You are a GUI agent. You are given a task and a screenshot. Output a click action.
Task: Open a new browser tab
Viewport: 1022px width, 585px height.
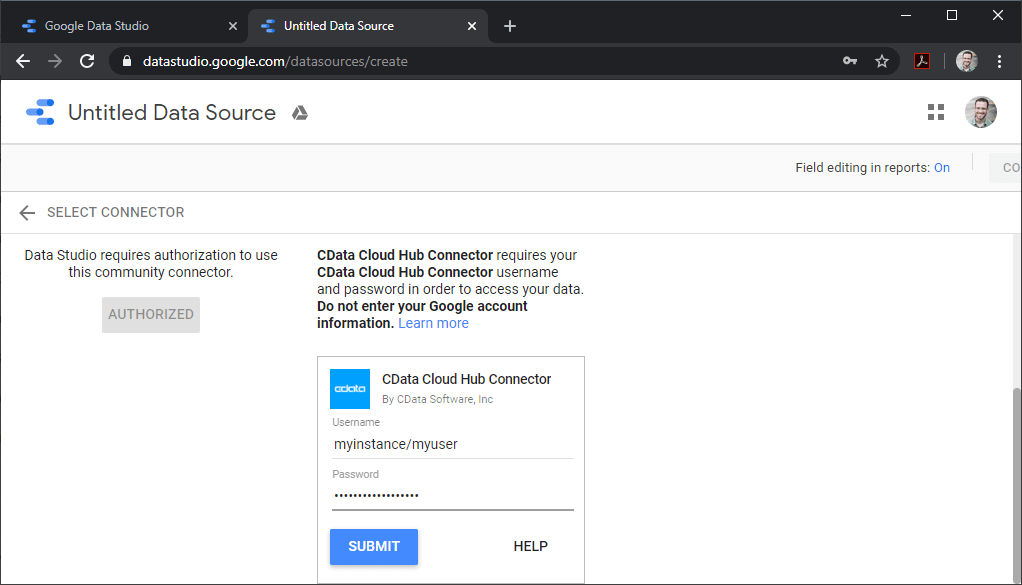510,26
